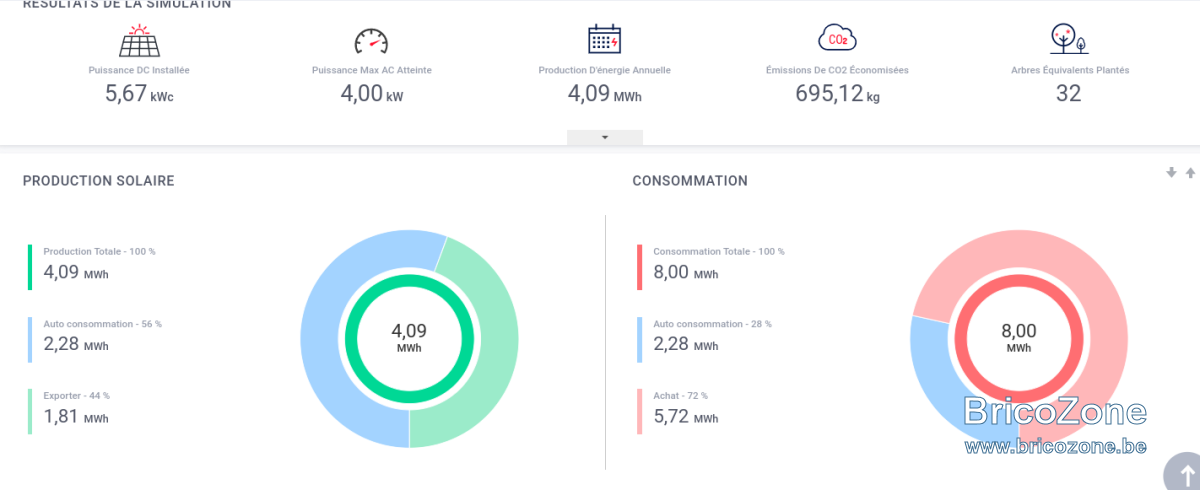This screenshot has width=1200, height=490.
Task: Click the 32 trees value
Action: point(1069,94)
